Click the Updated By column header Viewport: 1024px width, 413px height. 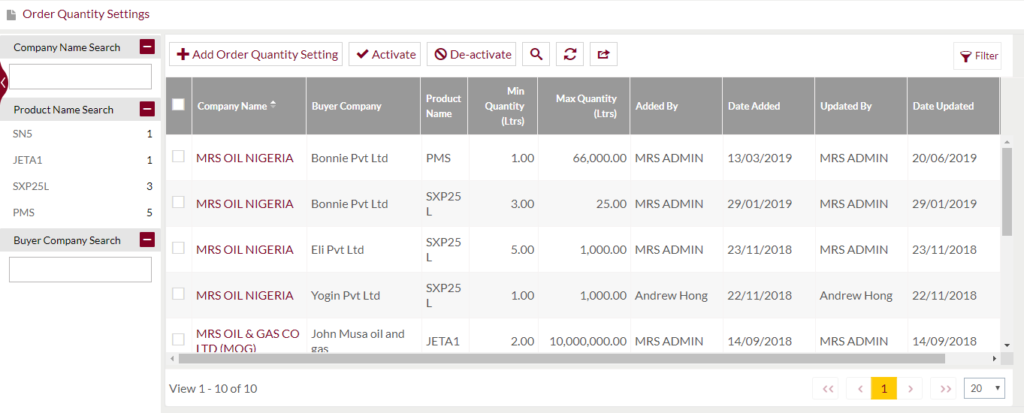pyautogui.click(x=861, y=106)
